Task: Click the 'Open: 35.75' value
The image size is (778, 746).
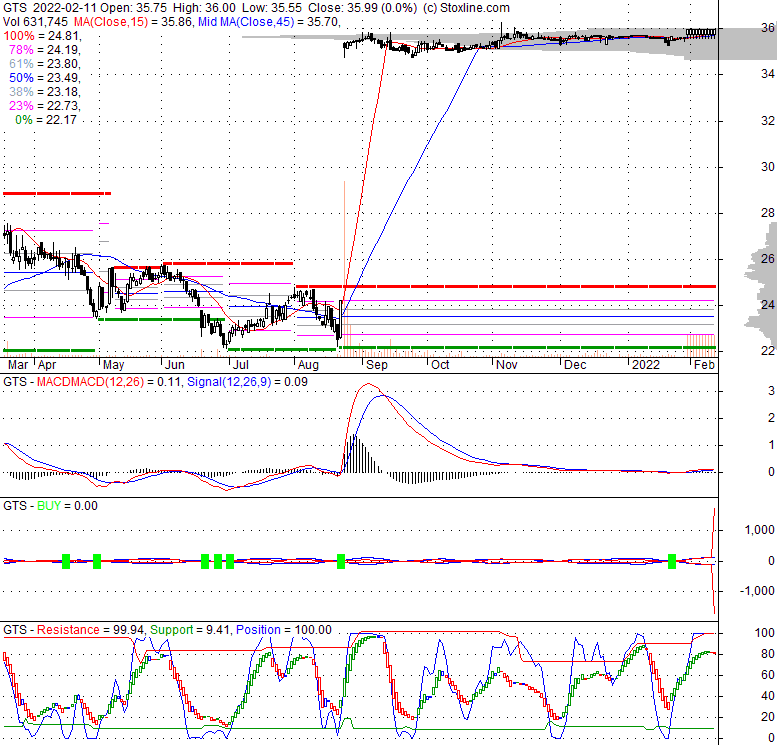Action: [x=134, y=8]
